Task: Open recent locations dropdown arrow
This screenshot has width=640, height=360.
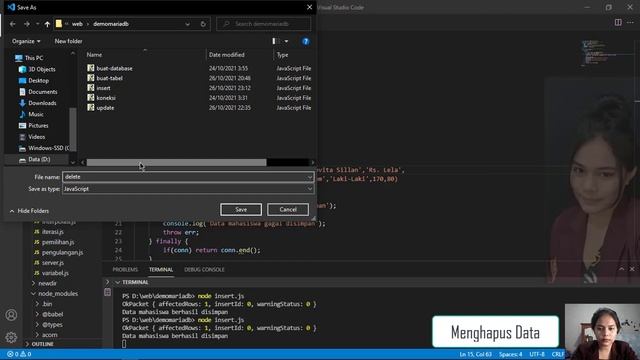Action: [37, 24]
